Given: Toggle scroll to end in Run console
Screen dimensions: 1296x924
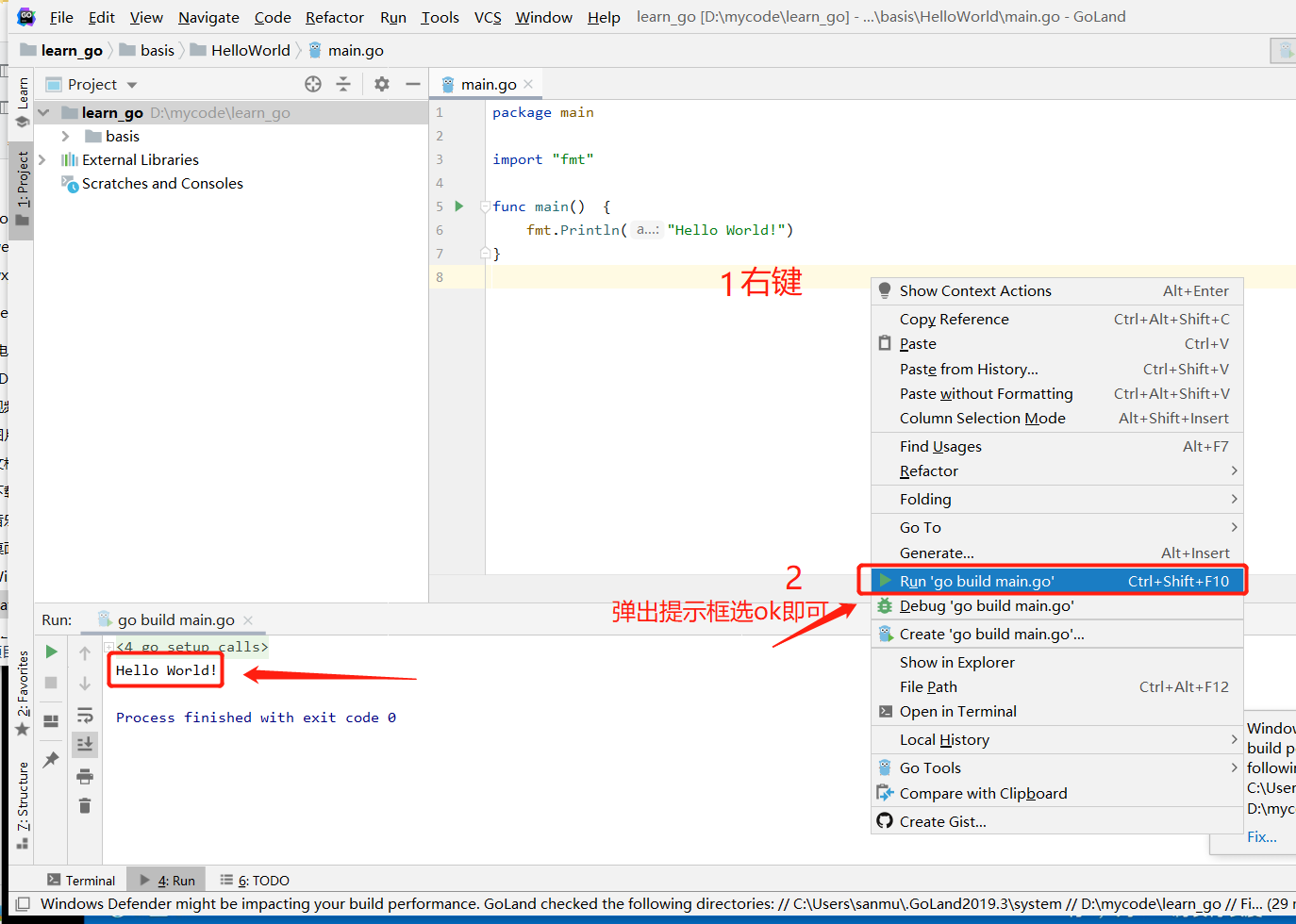Looking at the screenshot, I should point(85,745).
